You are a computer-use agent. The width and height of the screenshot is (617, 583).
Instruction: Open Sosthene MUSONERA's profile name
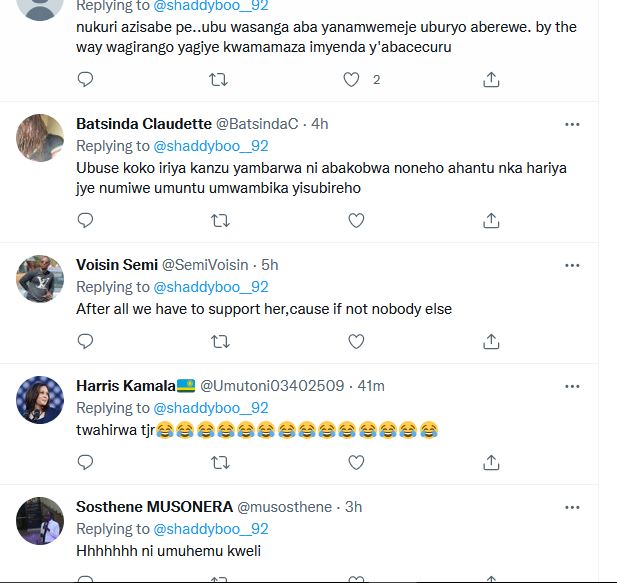[155, 507]
